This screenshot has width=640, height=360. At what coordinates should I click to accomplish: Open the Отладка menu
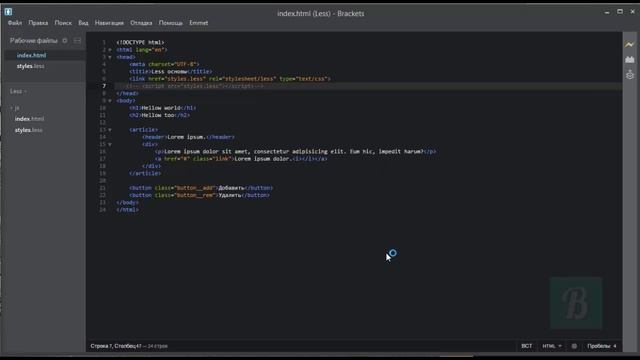click(141, 23)
